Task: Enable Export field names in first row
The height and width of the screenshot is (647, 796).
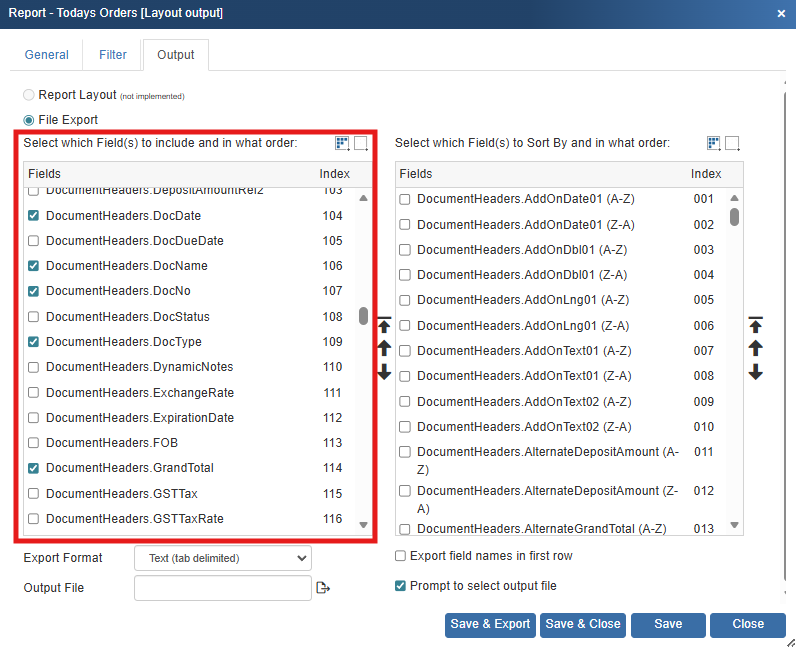Action: (x=401, y=556)
